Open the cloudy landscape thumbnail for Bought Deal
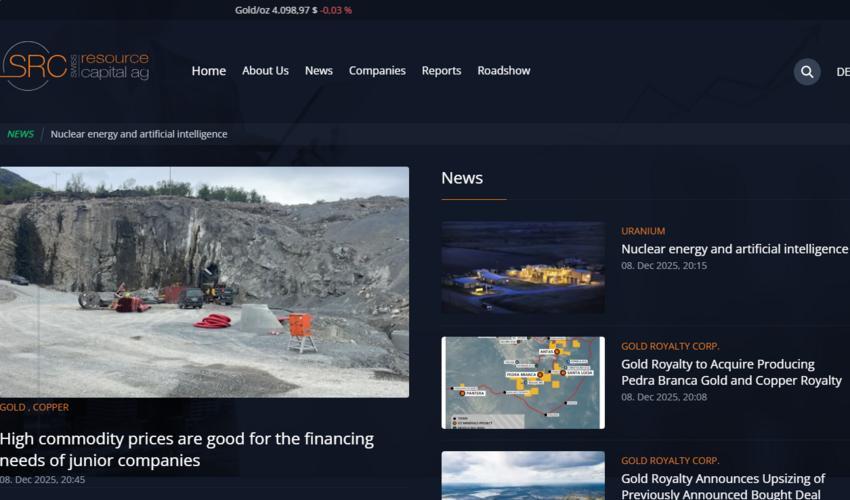This screenshot has height=500, width=850. [x=523, y=476]
